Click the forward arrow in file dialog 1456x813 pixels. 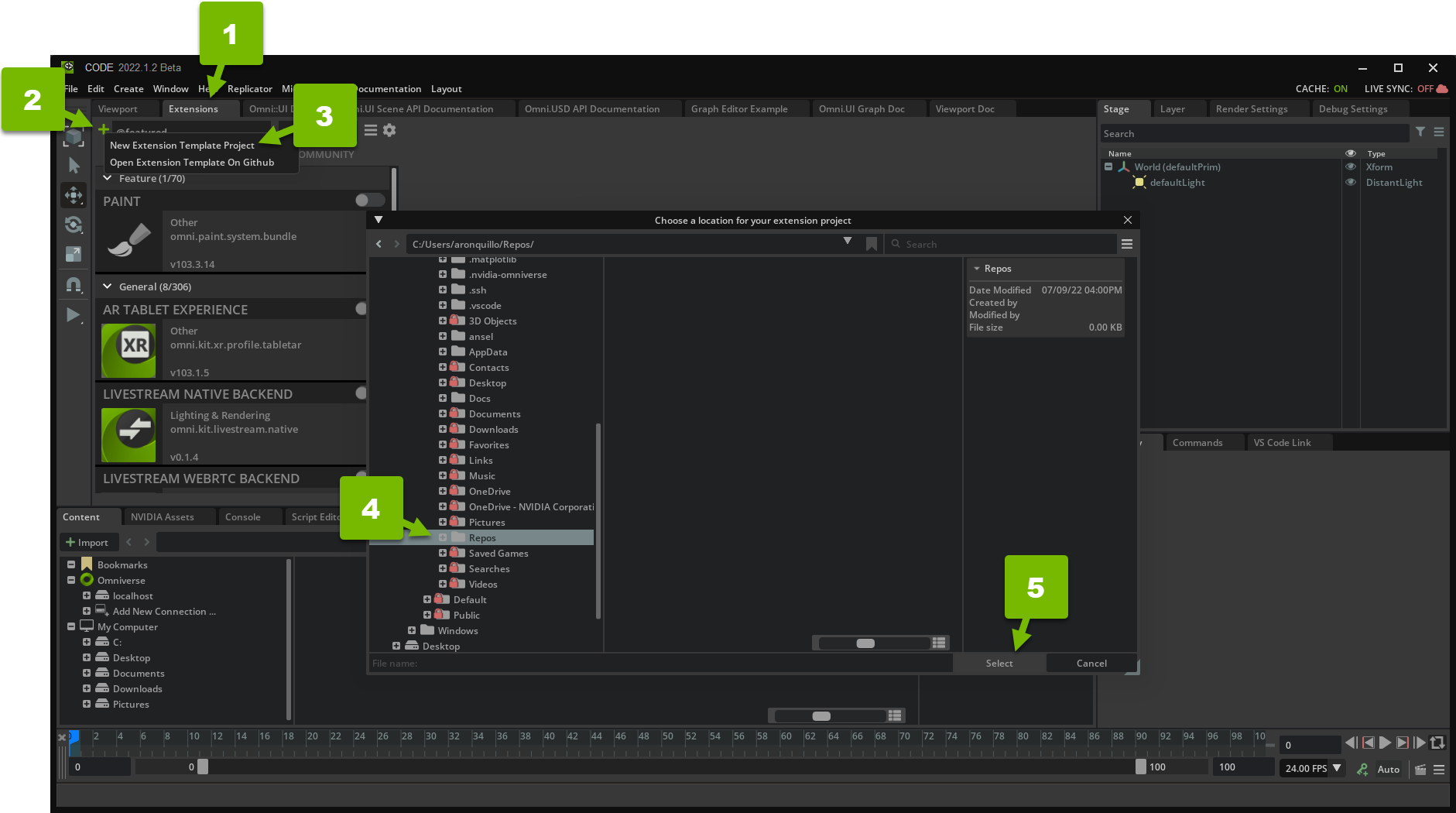tap(397, 244)
